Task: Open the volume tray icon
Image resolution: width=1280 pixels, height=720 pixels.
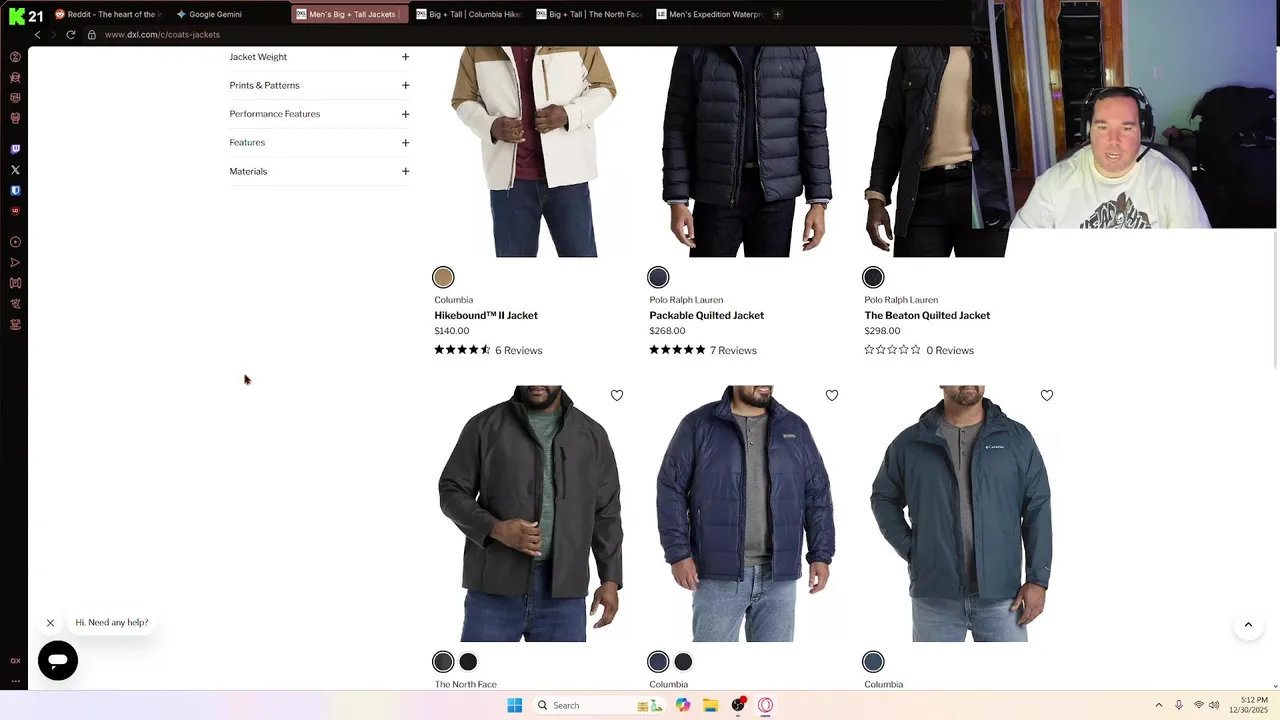Action: point(1213,705)
